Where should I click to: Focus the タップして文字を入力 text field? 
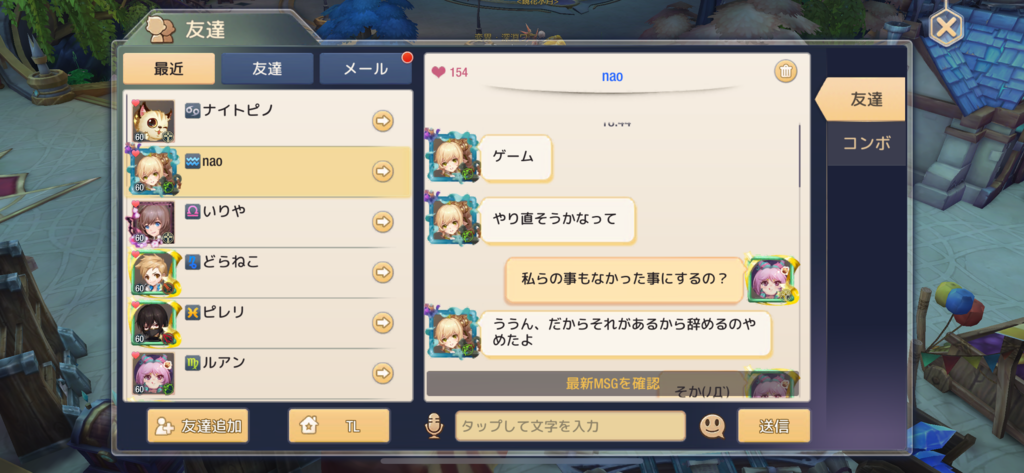570,426
